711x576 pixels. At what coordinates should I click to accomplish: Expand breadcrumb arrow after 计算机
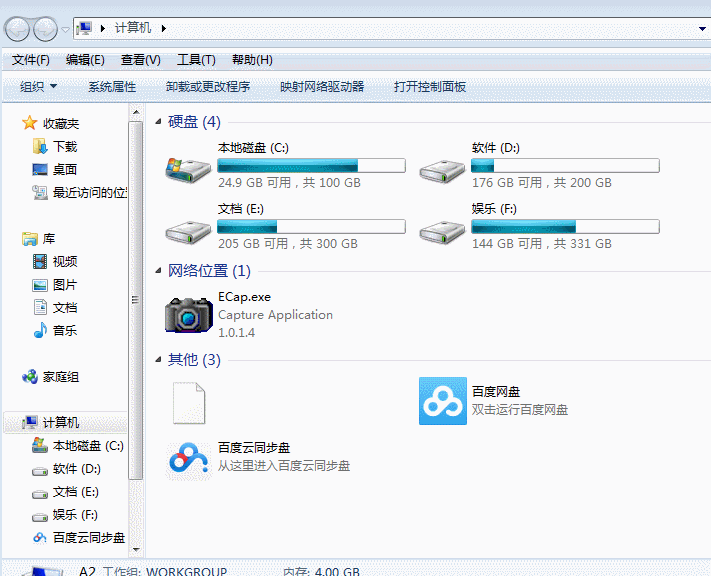coord(164,29)
